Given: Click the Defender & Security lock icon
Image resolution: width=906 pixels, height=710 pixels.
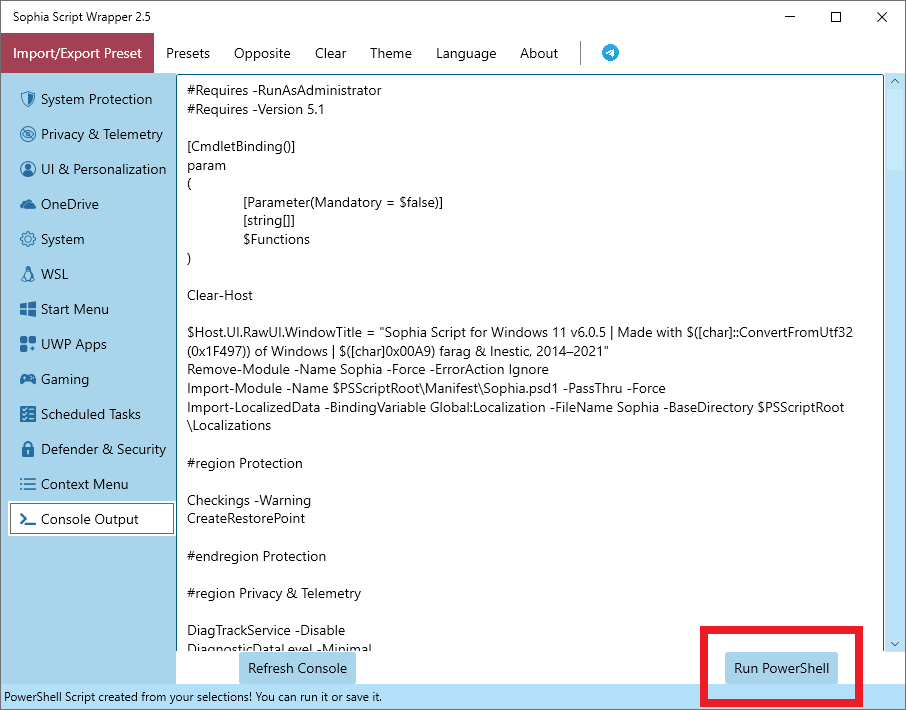Looking at the screenshot, I should tap(28, 449).
